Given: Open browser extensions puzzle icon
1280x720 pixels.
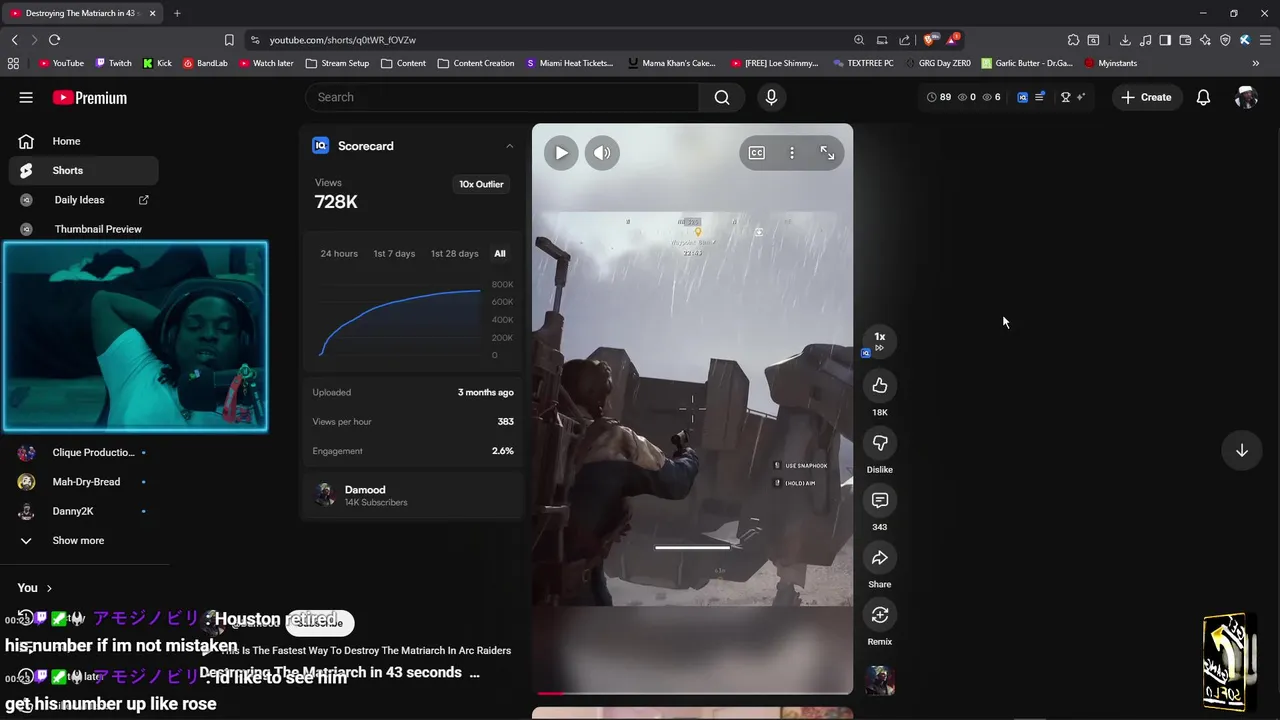Looking at the screenshot, I should click(x=1073, y=40).
